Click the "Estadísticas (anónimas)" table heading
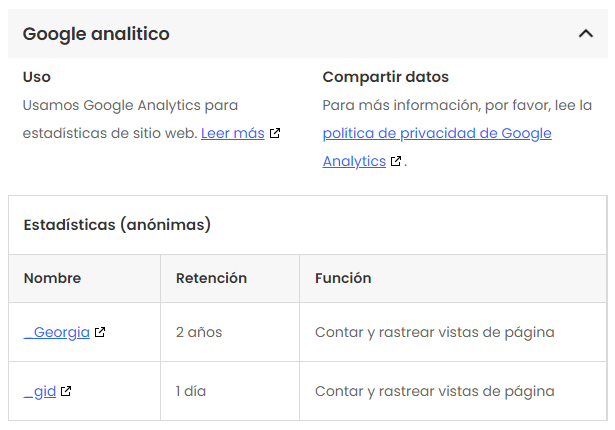The height and width of the screenshot is (430, 615). click(117, 225)
